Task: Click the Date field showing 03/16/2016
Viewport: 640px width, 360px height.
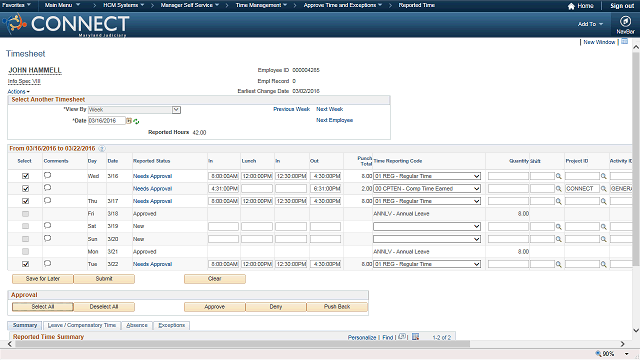Action: (107, 121)
